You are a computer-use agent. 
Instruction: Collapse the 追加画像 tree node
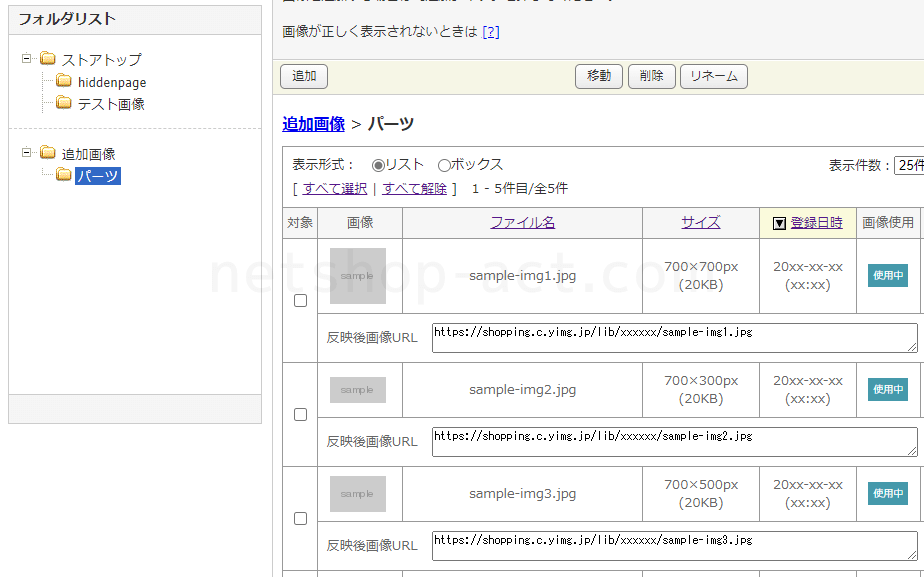pyautogui.click(x=27, y=153)
